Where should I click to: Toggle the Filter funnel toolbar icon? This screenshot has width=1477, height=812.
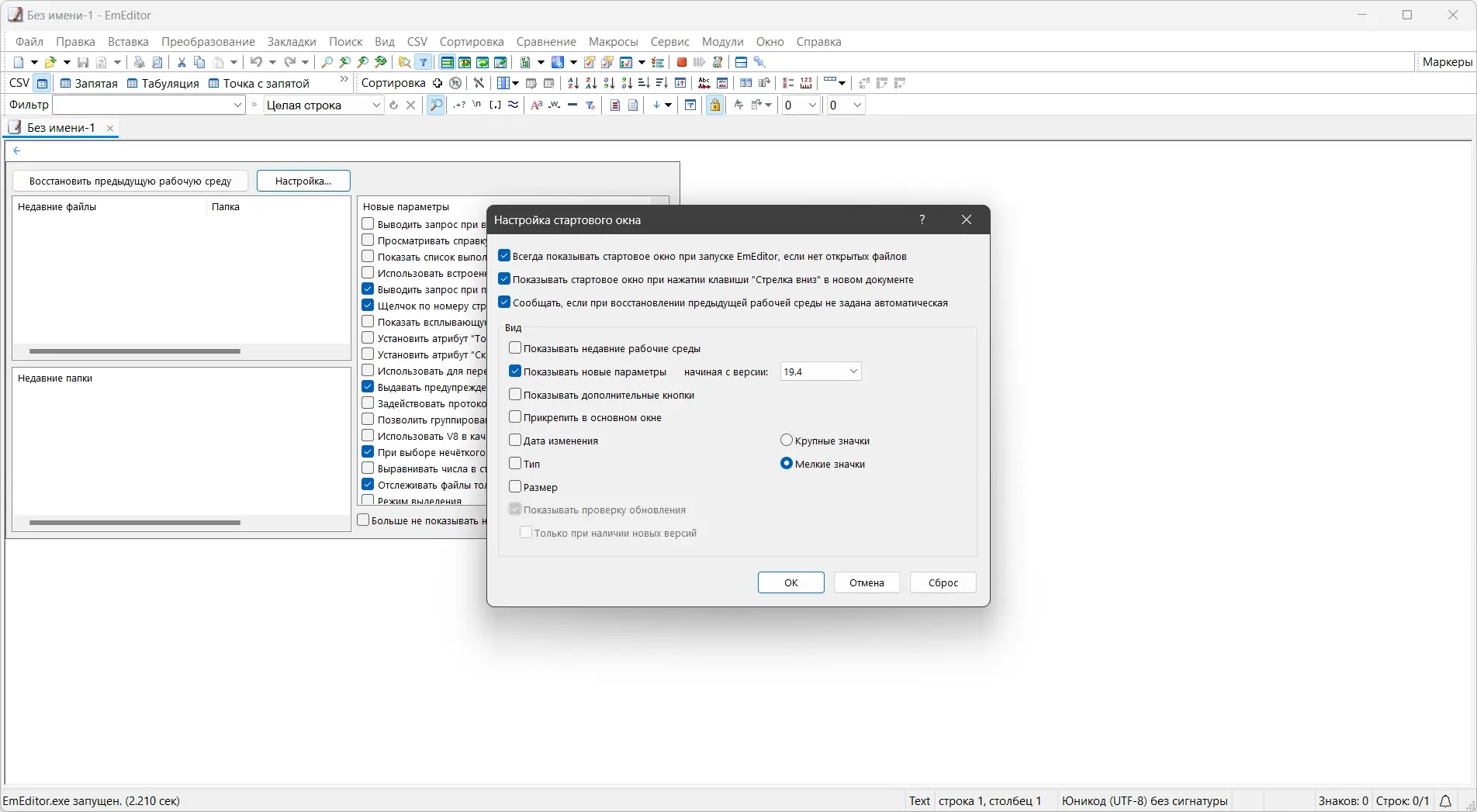pyautogui.click(x=424, y=62)
